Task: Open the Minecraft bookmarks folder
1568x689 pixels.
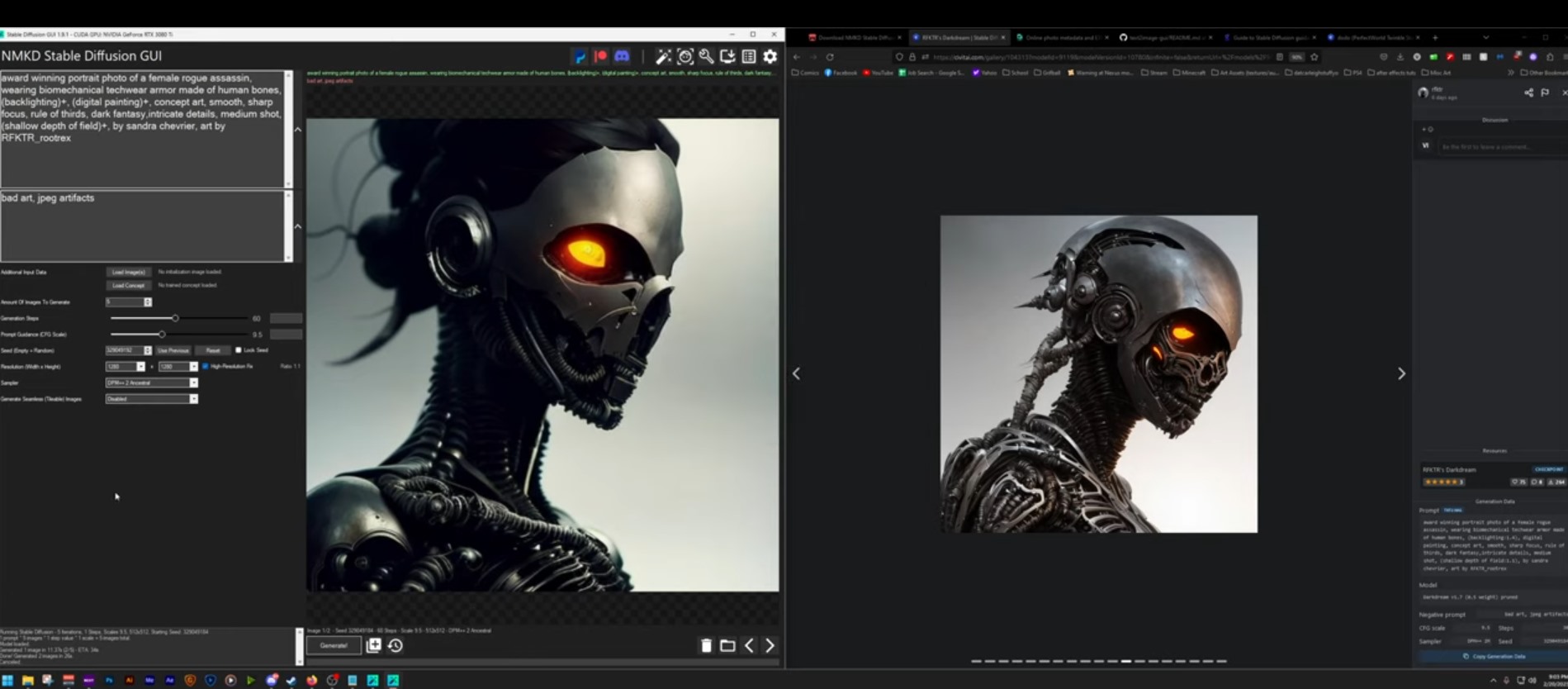Action: [1191, 73]
